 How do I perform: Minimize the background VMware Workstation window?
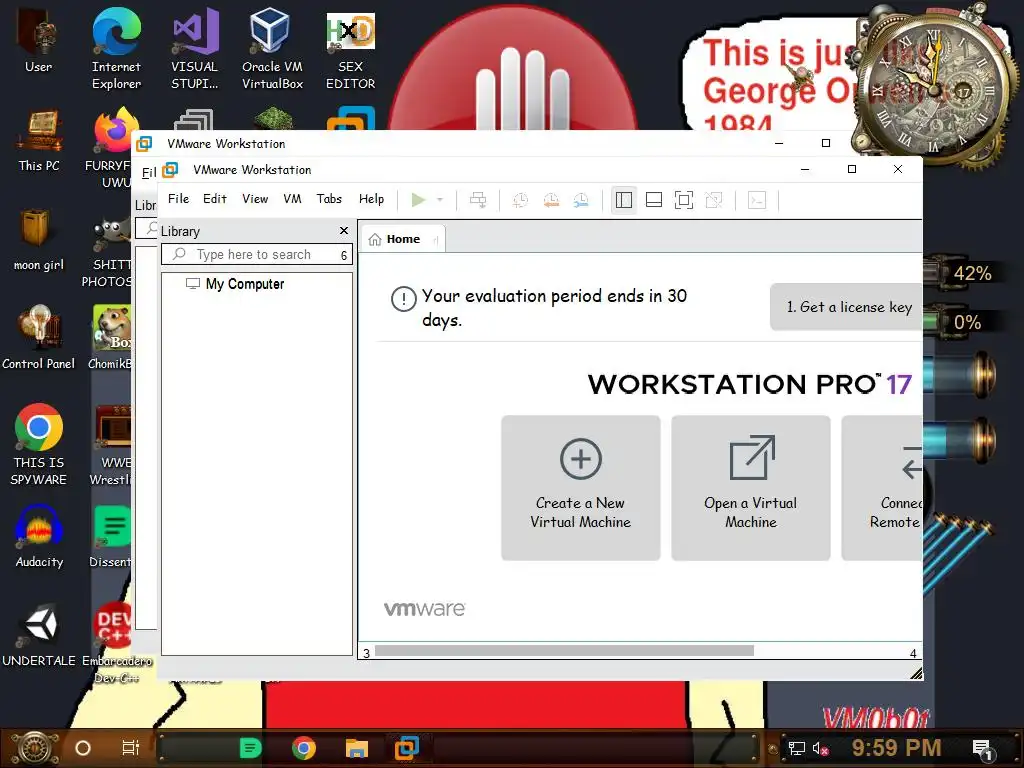778,143
